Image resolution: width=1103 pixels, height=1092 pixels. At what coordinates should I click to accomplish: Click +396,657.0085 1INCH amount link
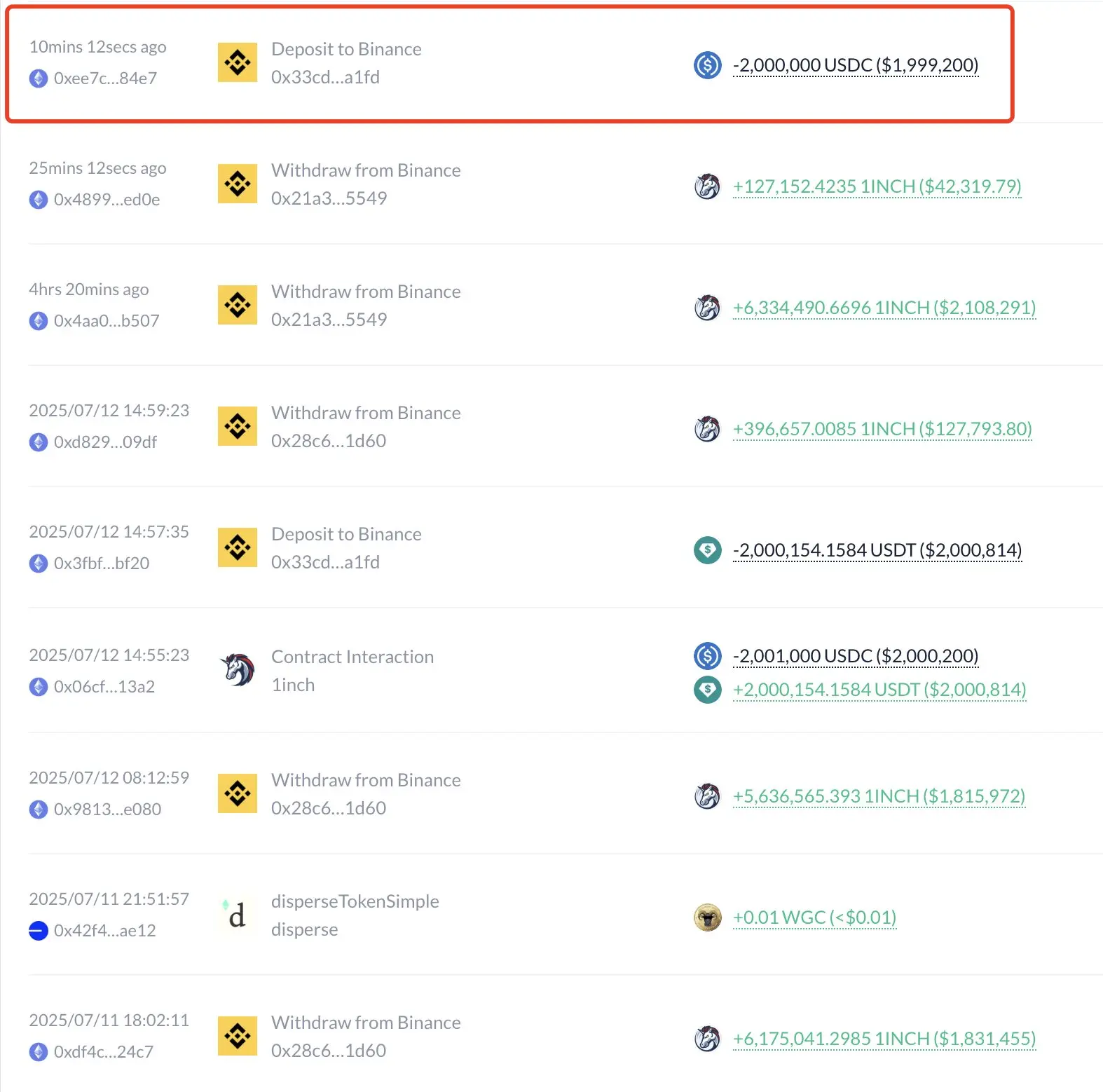(x=882, y=429)
